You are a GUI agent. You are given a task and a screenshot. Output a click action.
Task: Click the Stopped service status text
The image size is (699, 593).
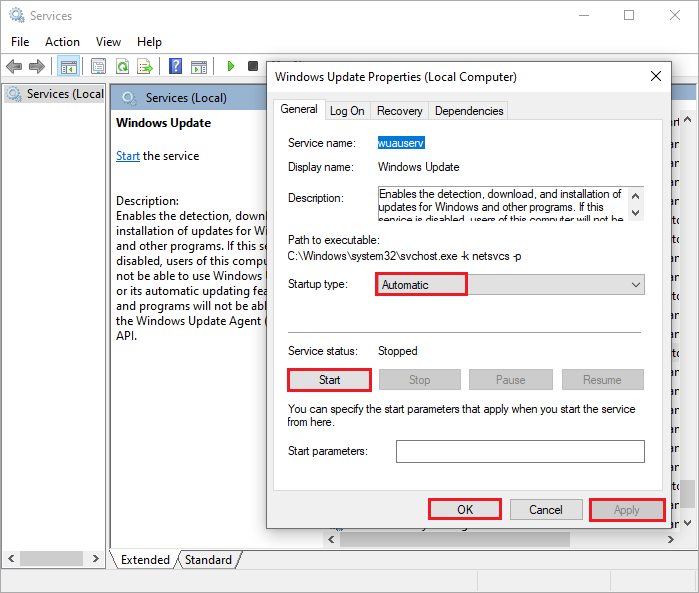coord(398,351)
